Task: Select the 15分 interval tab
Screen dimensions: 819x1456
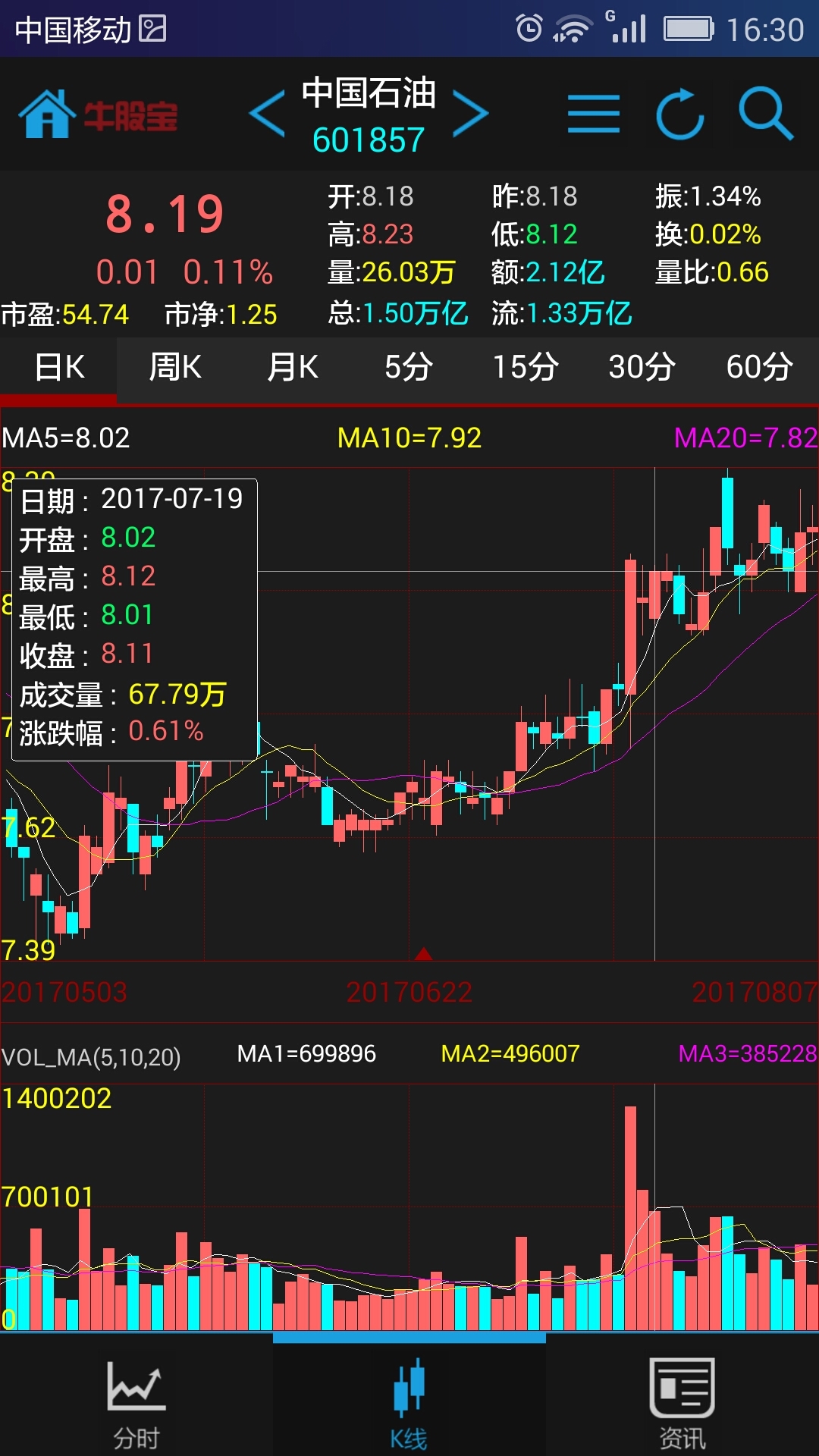Action: 526,368
